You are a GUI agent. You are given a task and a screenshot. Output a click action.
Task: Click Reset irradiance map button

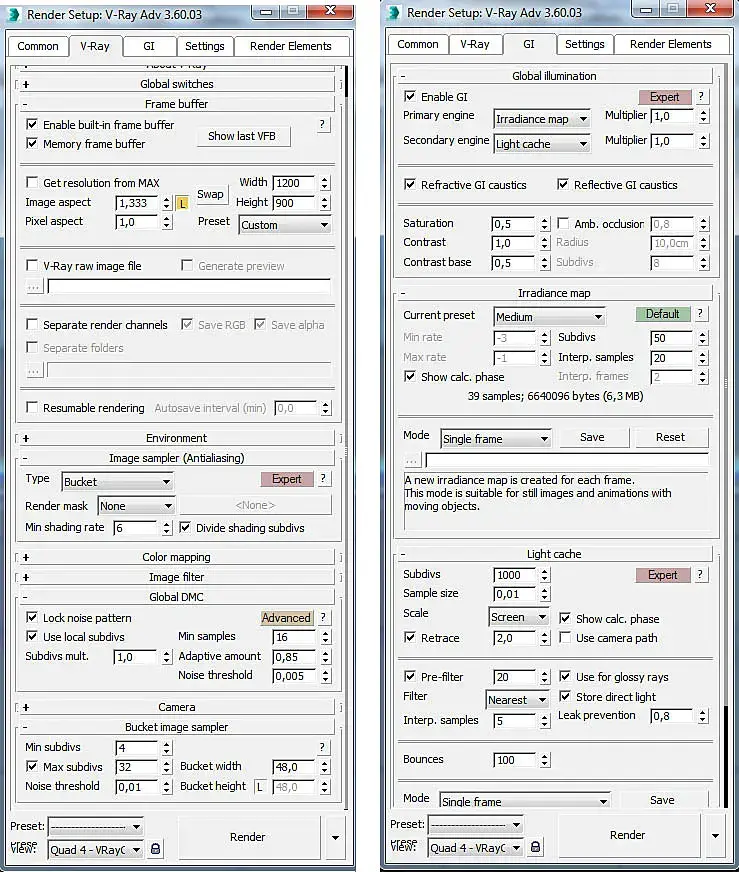(670, 437)
